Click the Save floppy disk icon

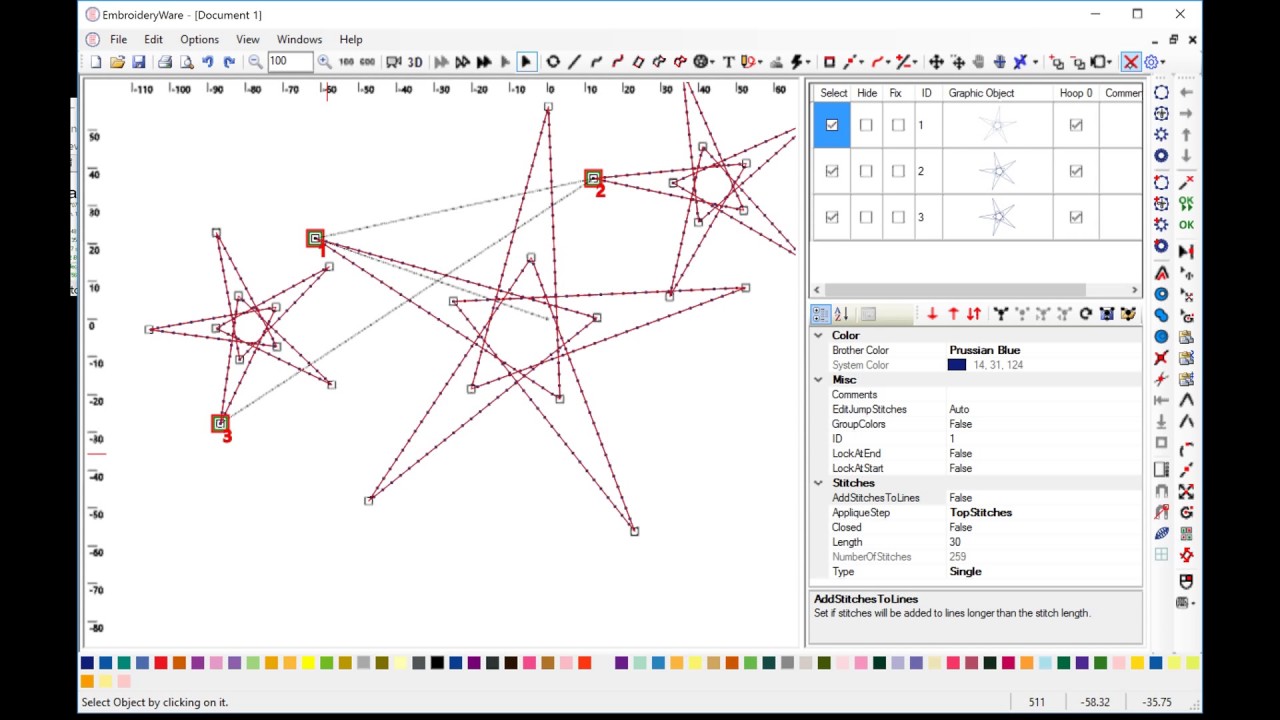138,62
